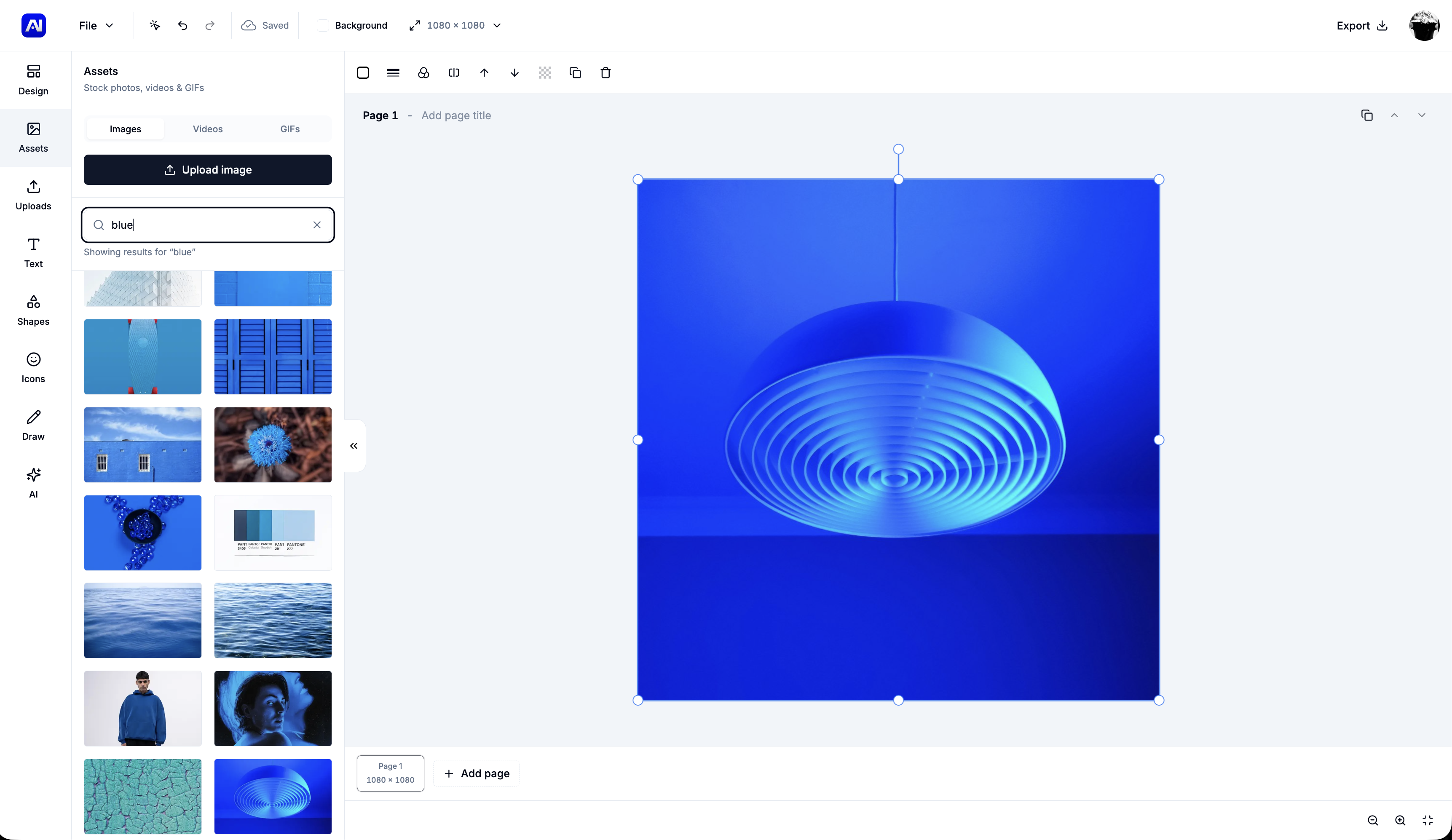Collapse the assets side panel

point(354,445)
